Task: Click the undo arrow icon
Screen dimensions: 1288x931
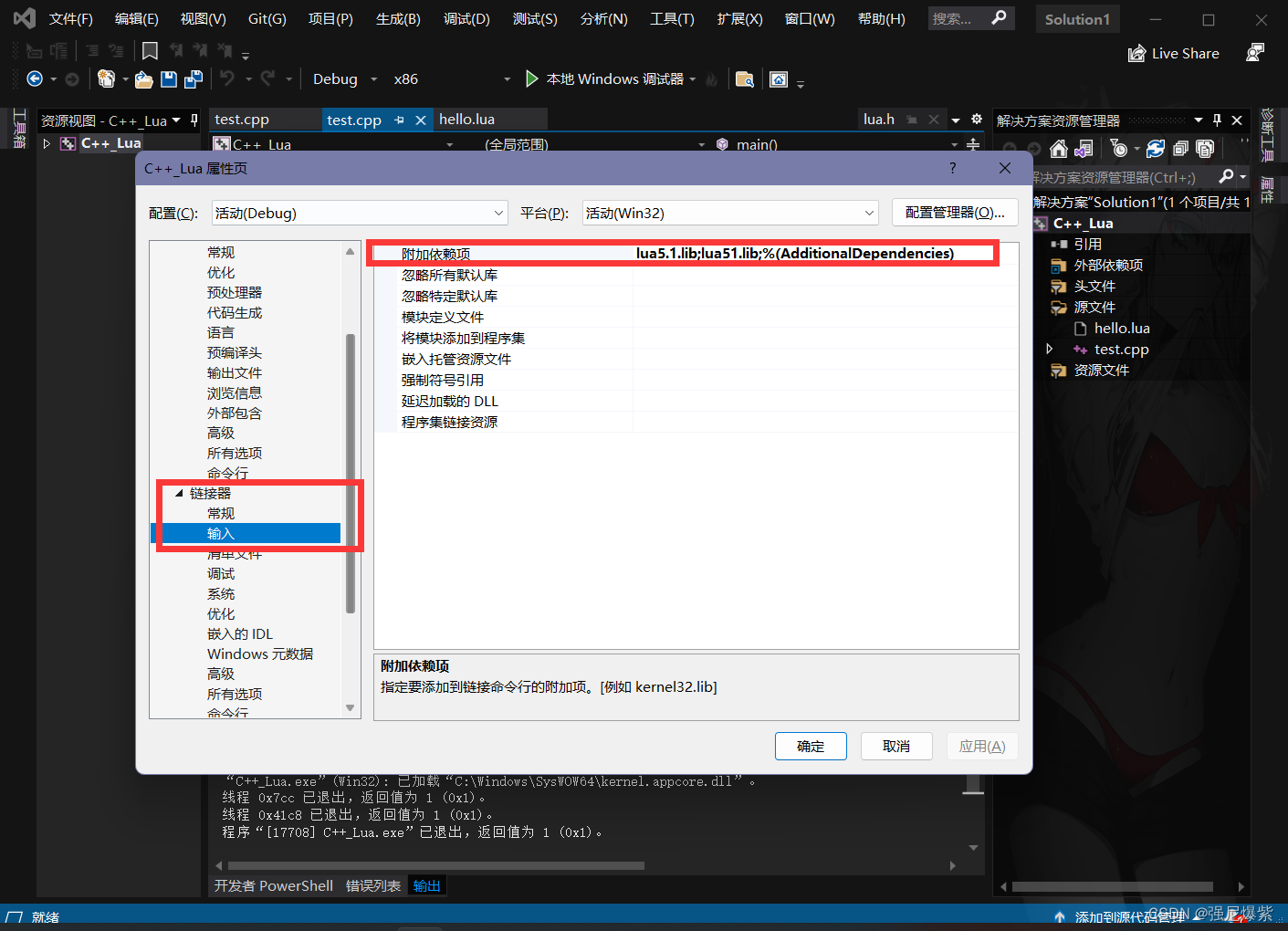Action: tap(227, 78)
